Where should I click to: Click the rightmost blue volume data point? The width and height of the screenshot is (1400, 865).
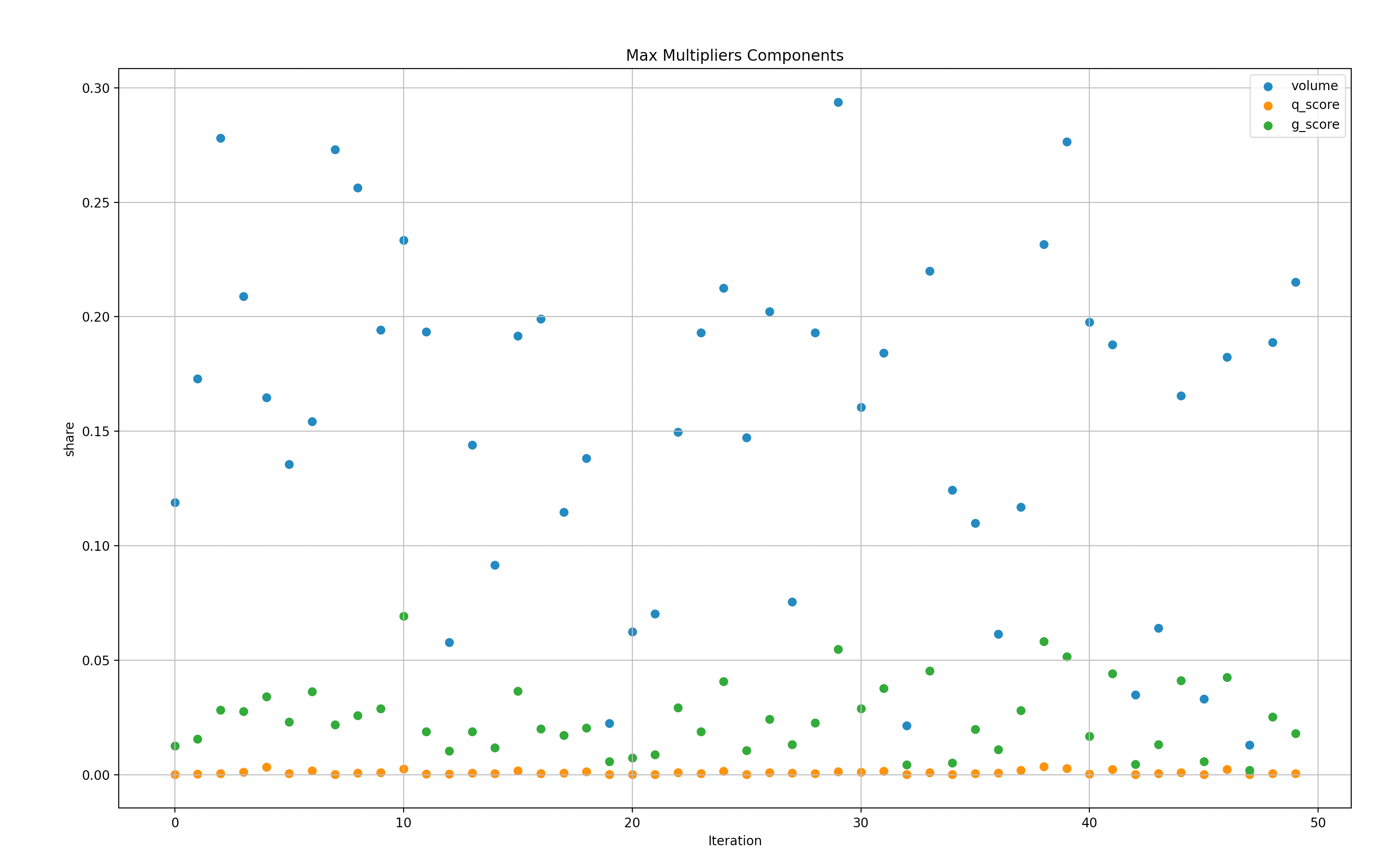[1296, 282]
